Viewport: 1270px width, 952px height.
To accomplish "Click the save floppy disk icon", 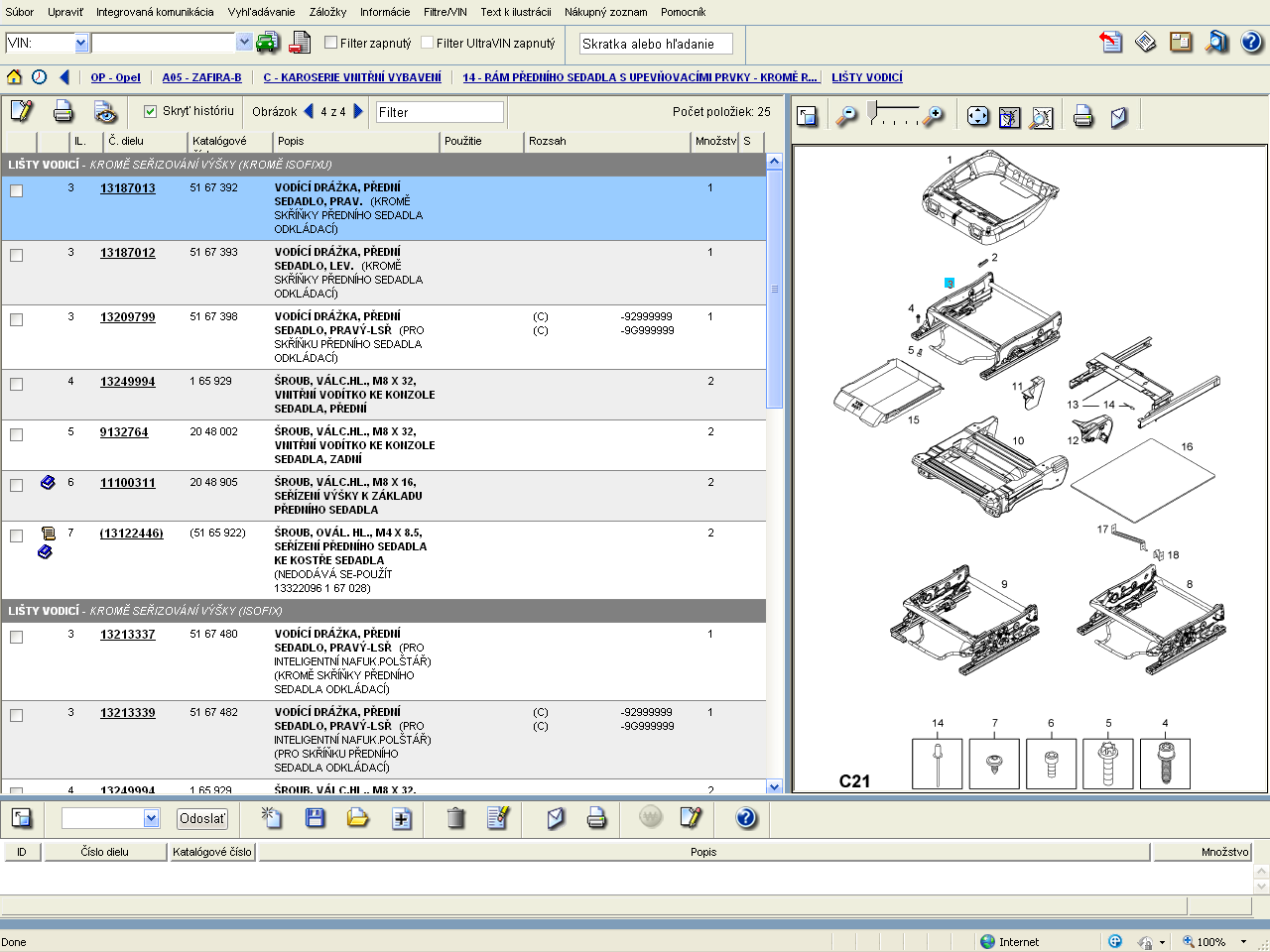I will [316, 818].
